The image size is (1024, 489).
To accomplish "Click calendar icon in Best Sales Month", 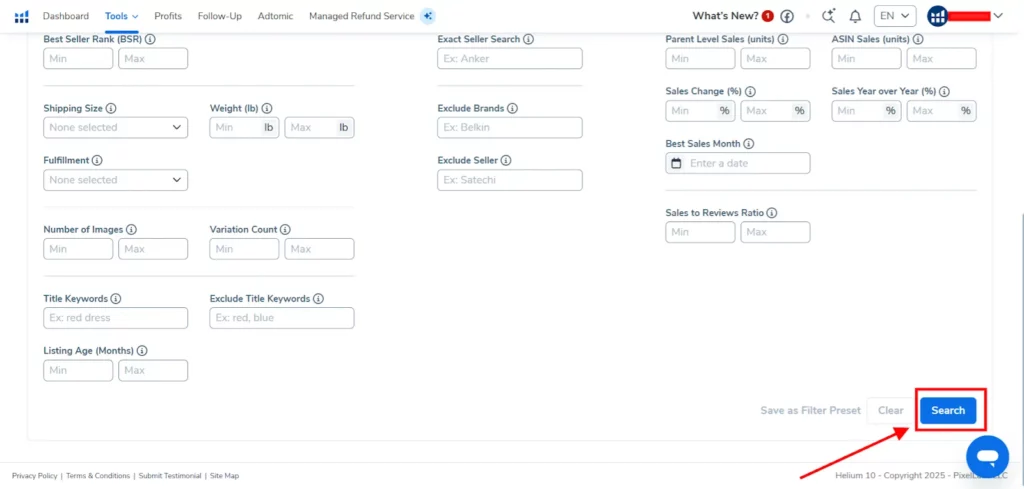I will (677, 163).
